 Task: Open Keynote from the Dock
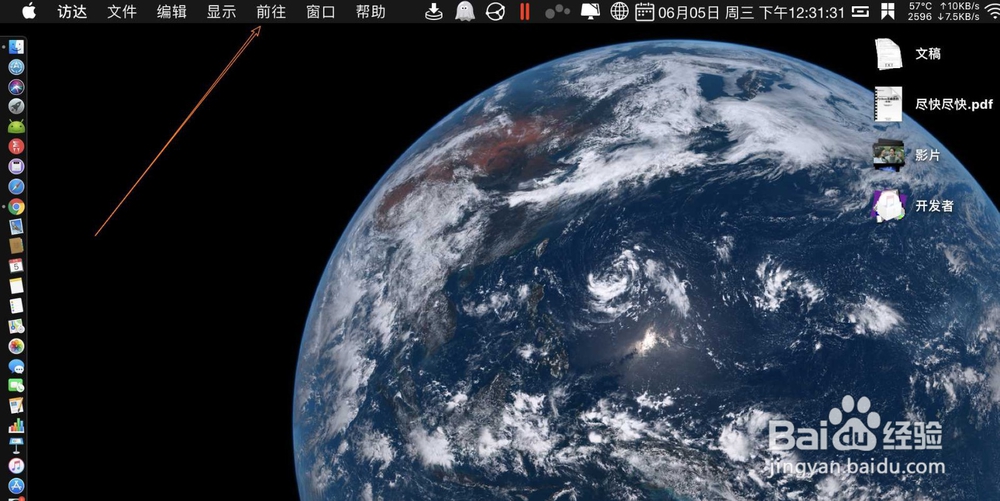(x=16, y=445)
